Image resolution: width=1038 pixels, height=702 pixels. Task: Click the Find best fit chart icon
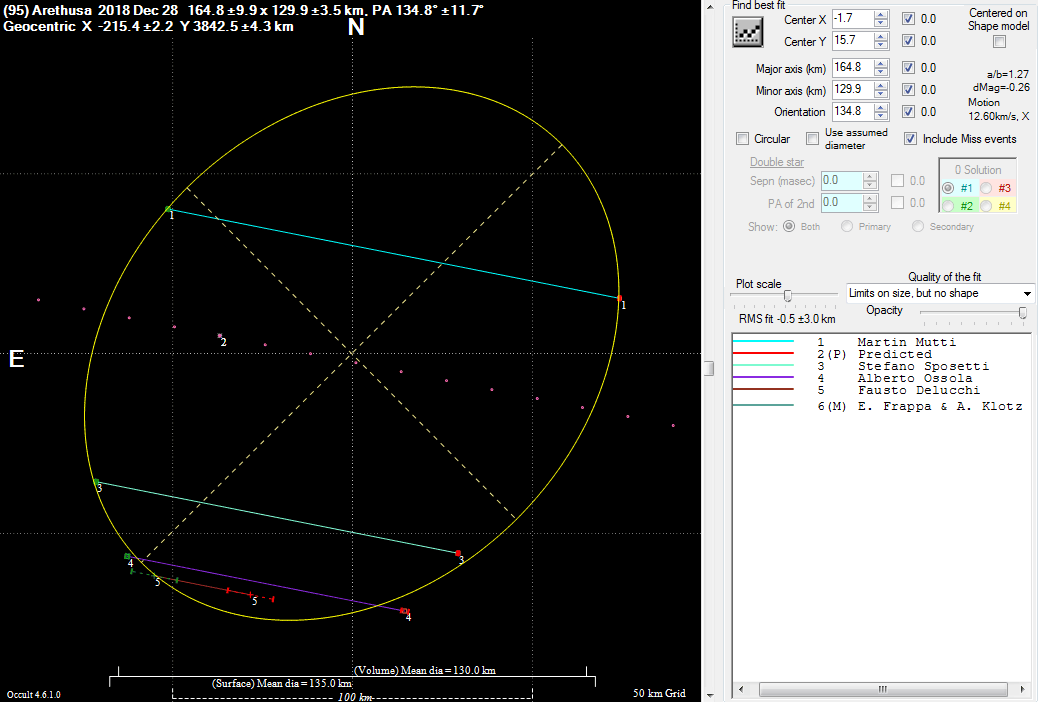pos(747,31)
